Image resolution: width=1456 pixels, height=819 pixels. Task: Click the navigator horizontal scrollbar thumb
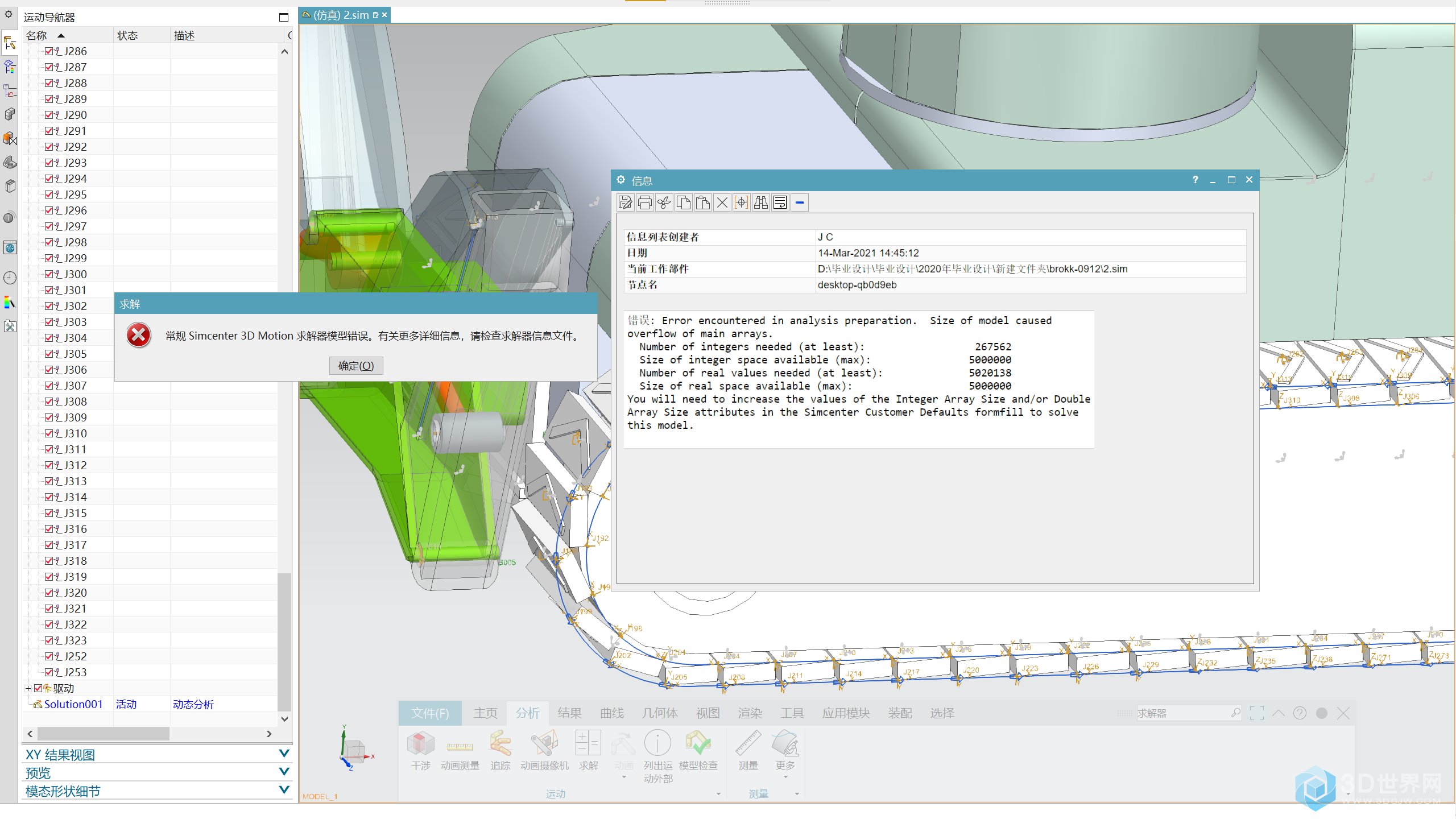(104, 734)
